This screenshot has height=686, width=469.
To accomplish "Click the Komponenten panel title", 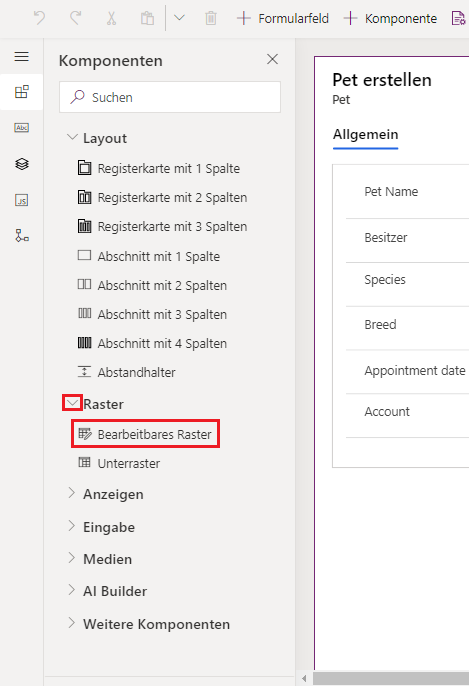I will pos(111,61).
